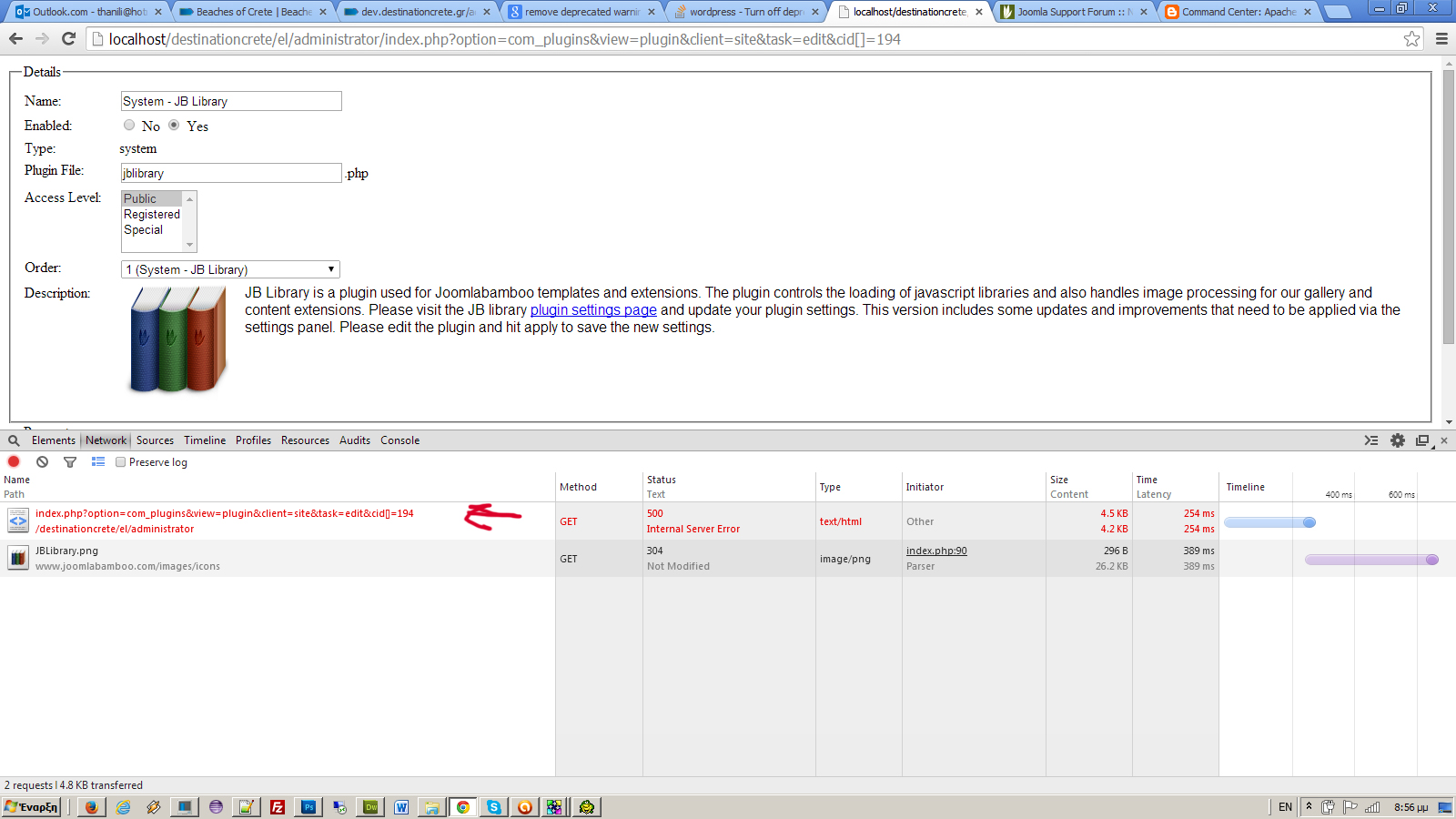Choose Public in Access Level list

[152, 198]
